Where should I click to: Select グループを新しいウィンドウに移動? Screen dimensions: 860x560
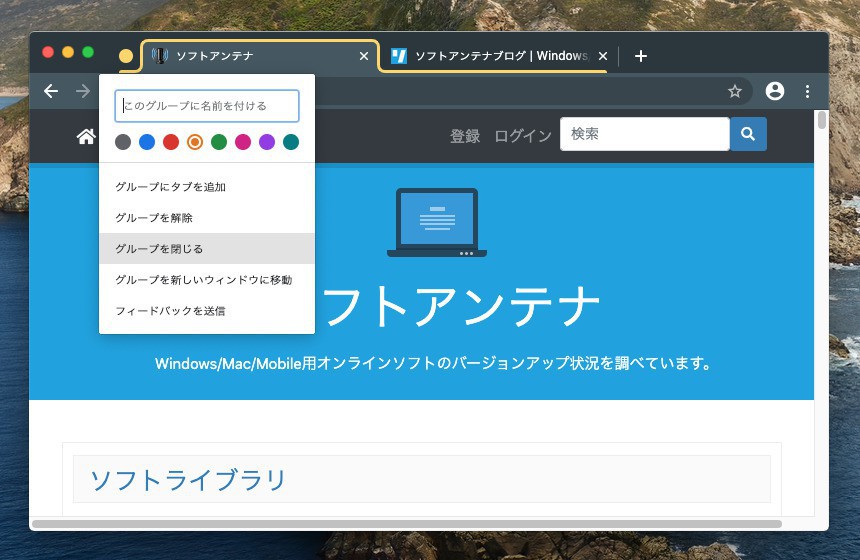coord(207,280)
